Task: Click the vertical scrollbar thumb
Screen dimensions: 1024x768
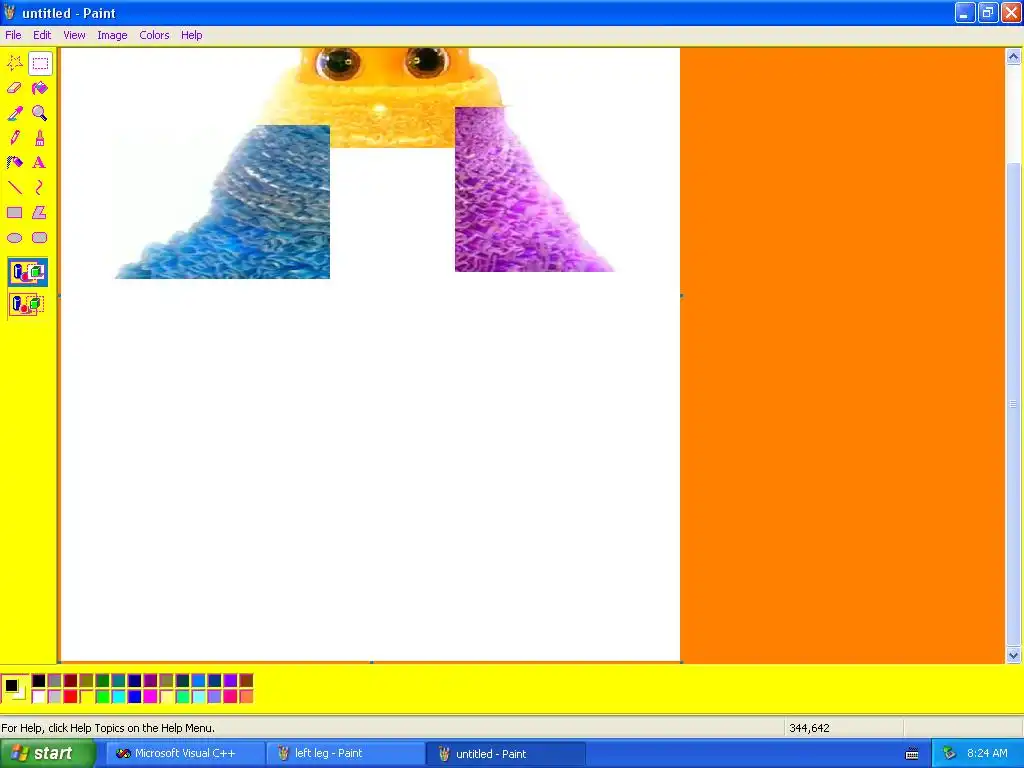Action: 1014,404
